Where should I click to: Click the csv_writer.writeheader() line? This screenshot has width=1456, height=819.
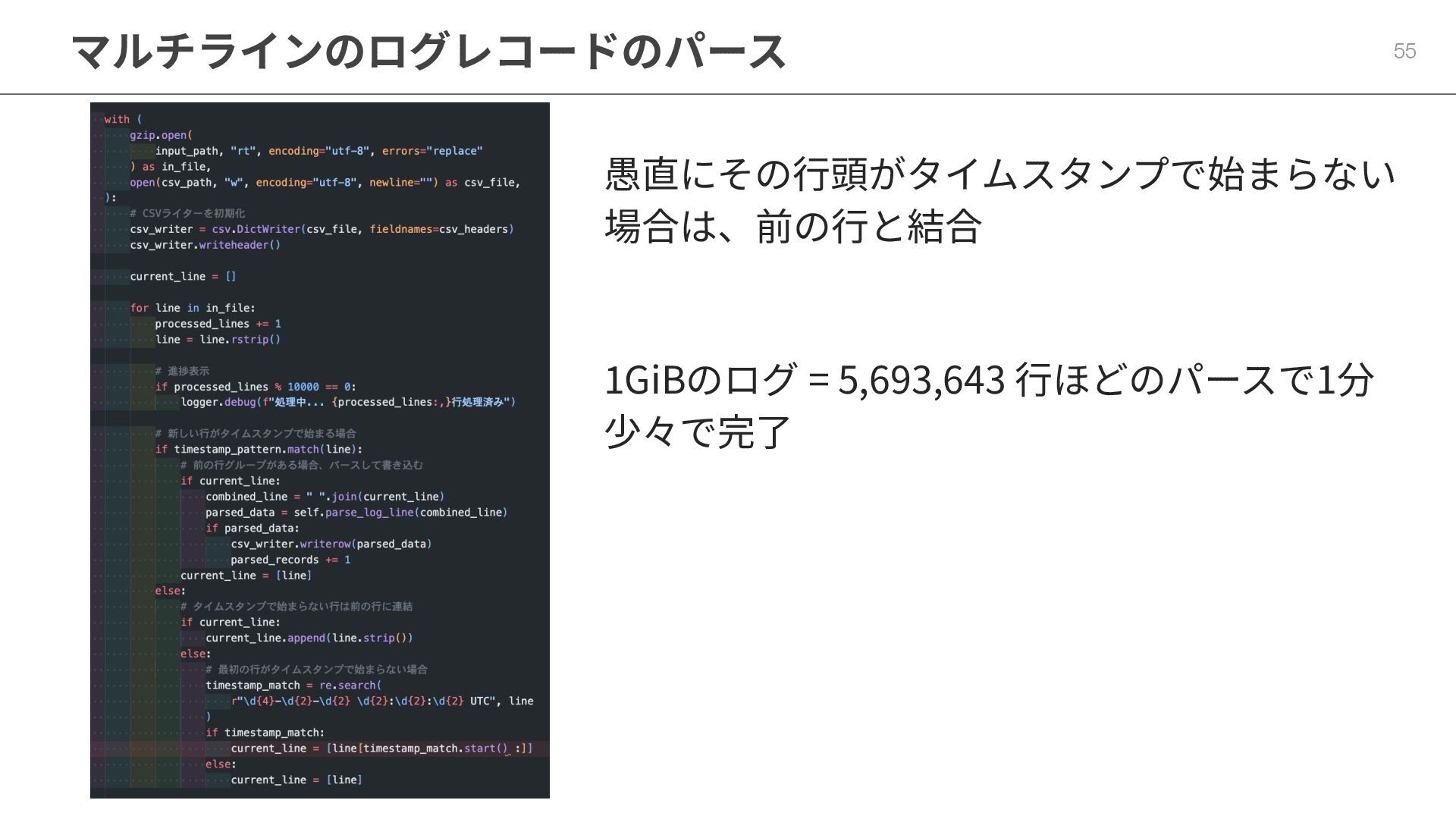(205, 245)
